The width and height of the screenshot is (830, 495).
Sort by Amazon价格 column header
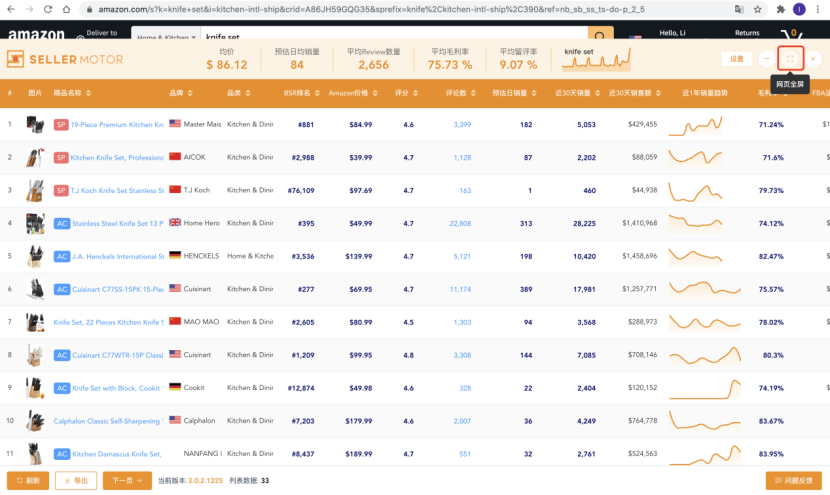click(x=350, y=93)
